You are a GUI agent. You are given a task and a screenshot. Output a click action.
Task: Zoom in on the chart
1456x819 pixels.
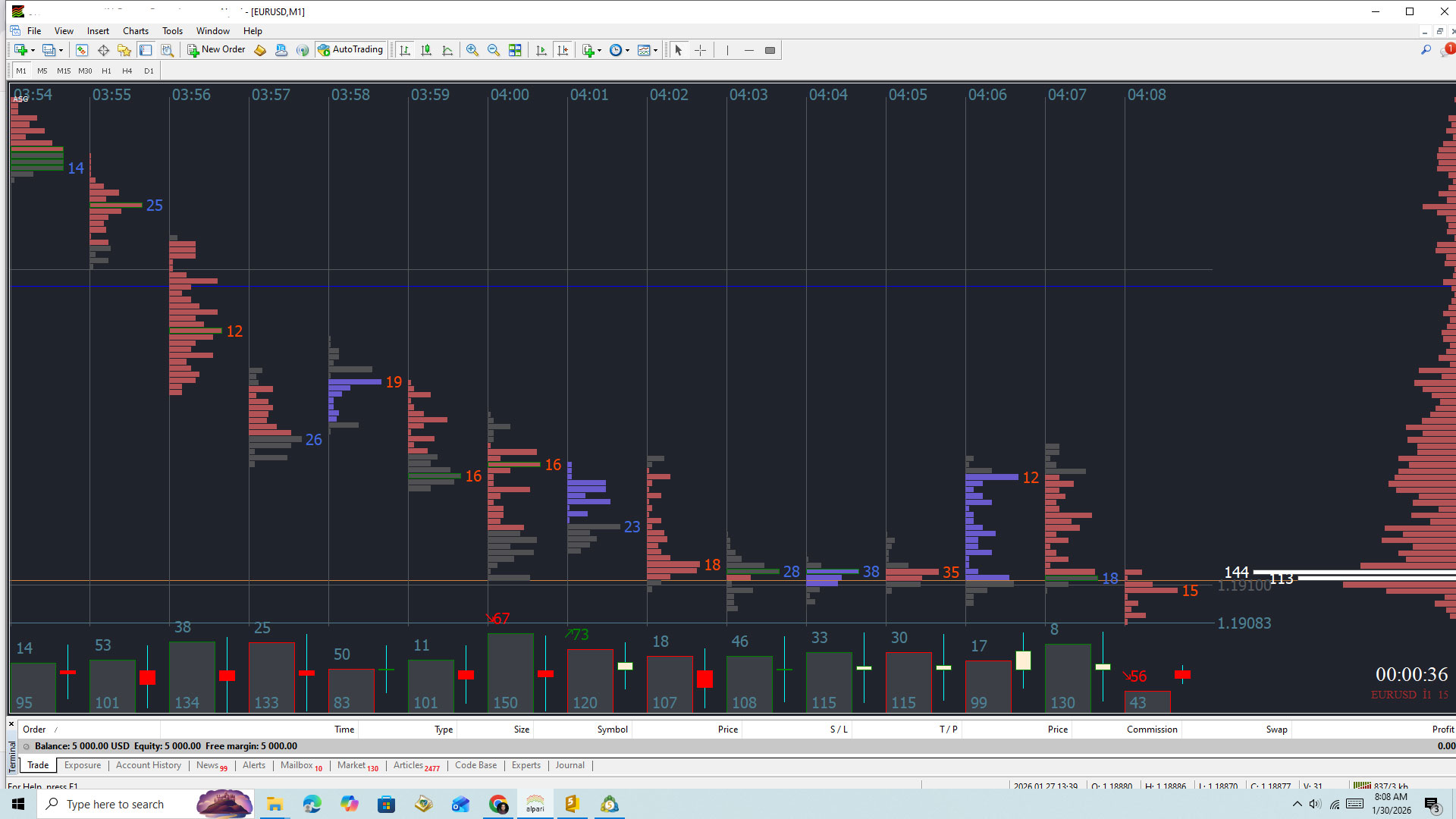click(x=472, y=50)
